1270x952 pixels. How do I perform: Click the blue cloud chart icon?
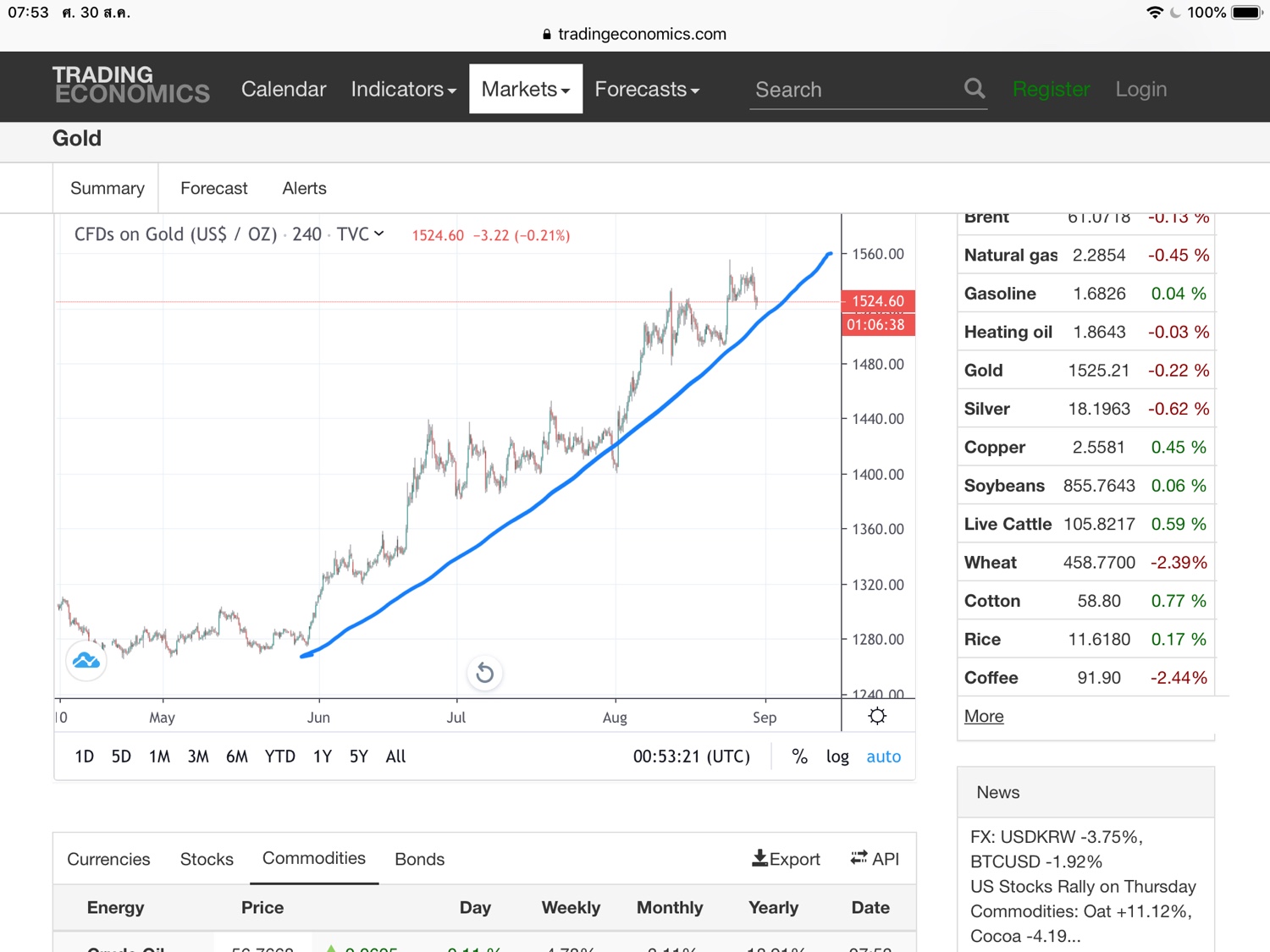click(86, 660)
